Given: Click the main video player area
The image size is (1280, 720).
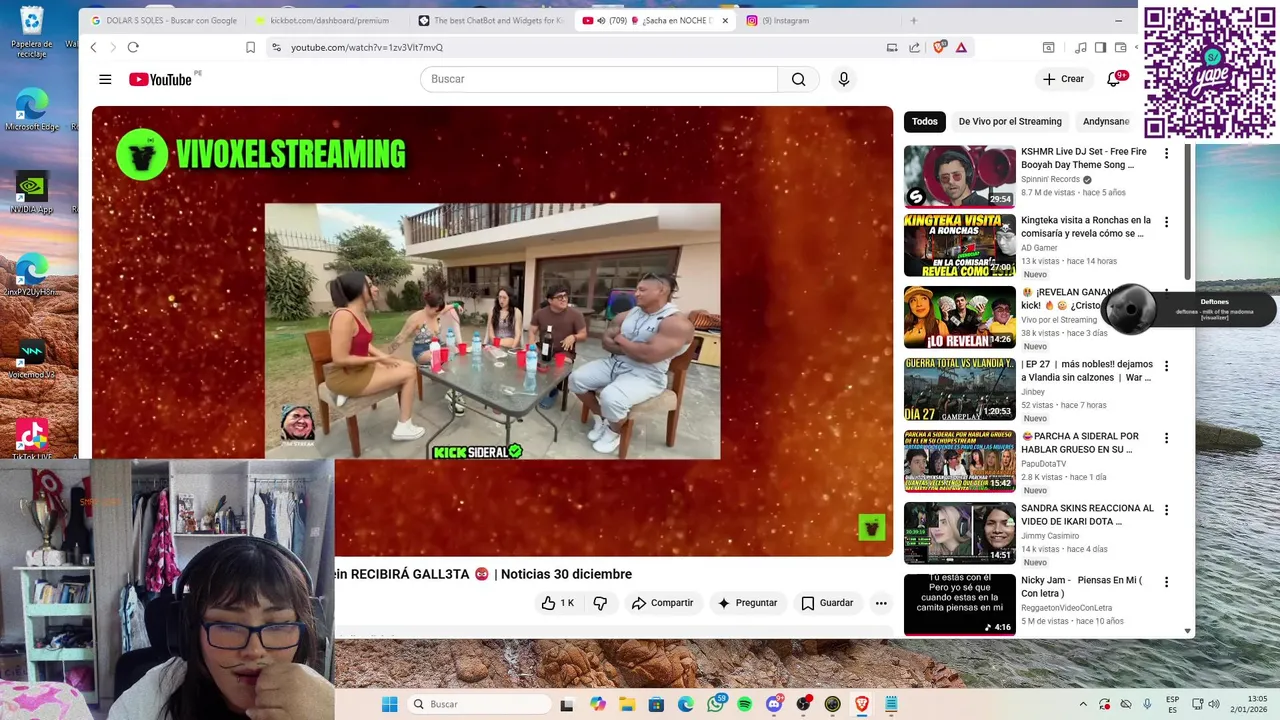Looking at the screenshot, I should point(492,330).
